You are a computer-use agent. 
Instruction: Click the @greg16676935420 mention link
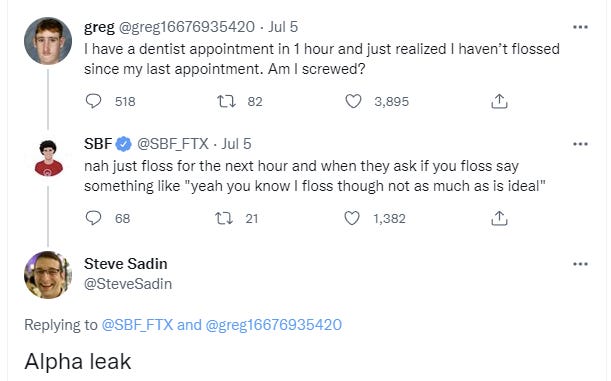(274, 325)
